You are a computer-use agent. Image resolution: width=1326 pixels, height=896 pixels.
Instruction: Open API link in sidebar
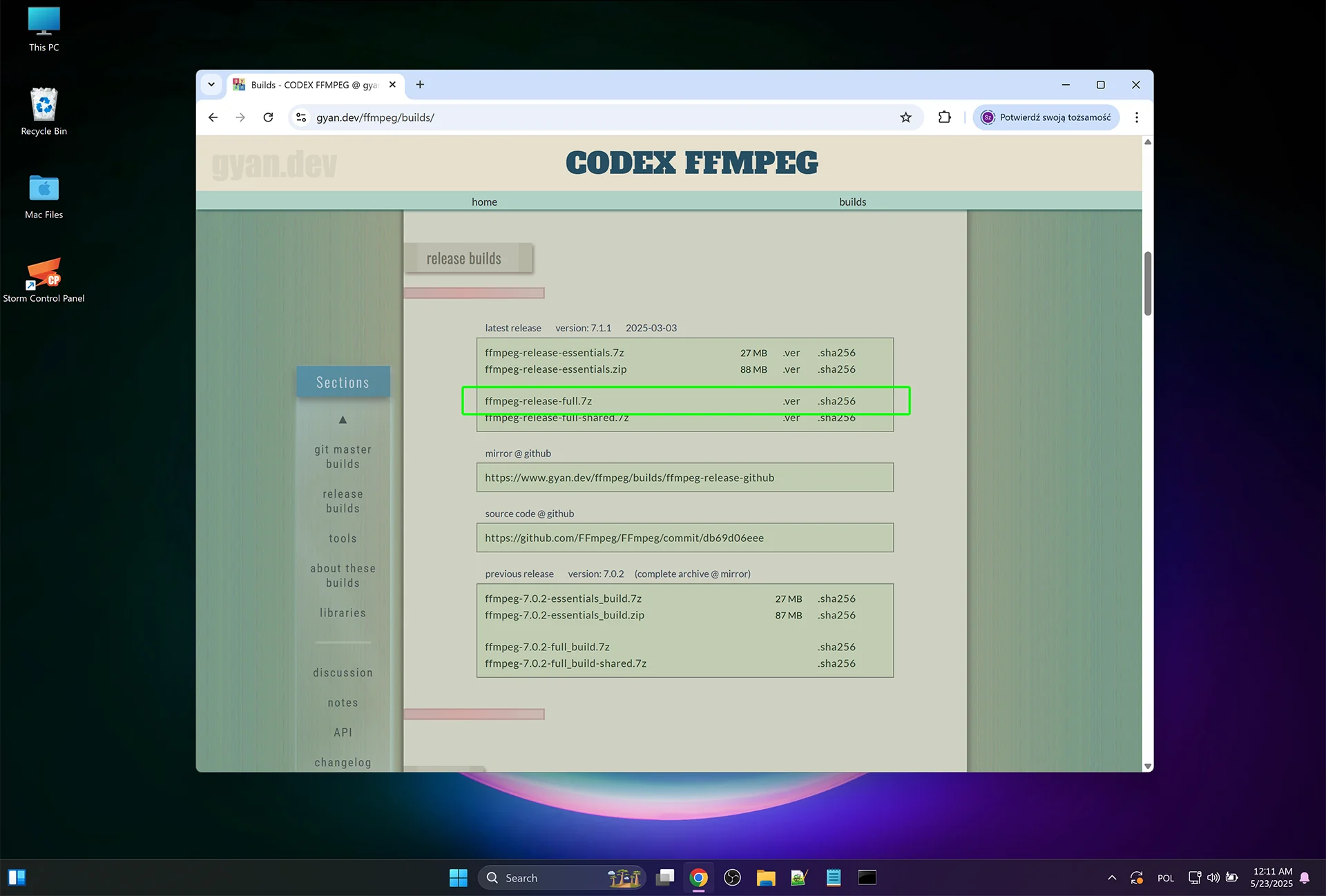(x=343, y=732)
